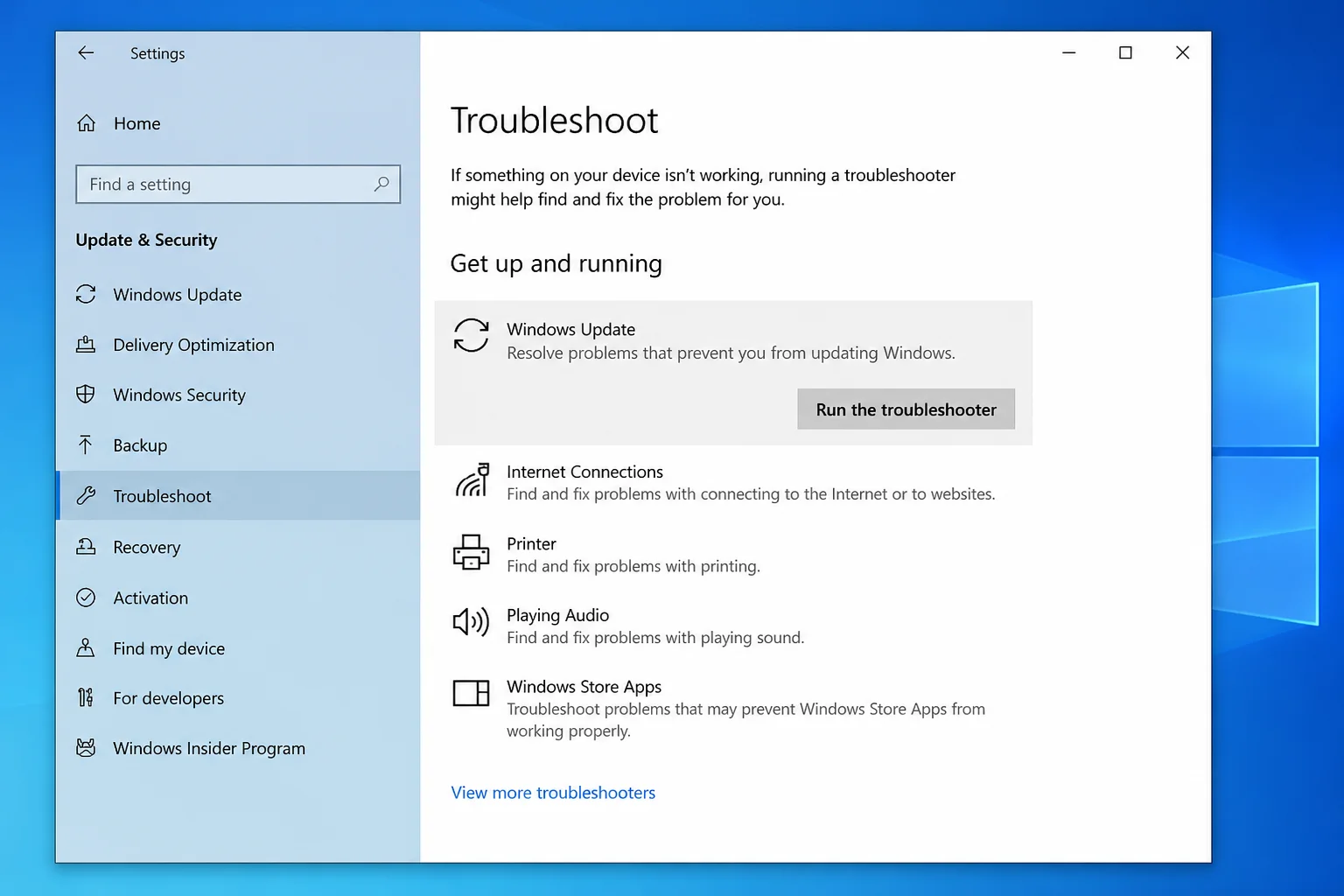Click the Home house icon

86,123
